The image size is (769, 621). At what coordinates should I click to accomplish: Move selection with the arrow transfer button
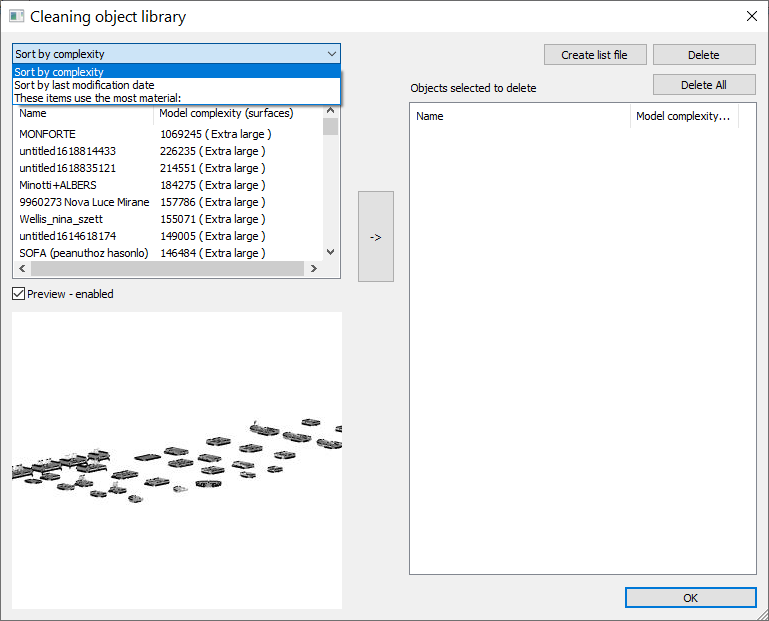pyautogui.click(x=376, y=237)
